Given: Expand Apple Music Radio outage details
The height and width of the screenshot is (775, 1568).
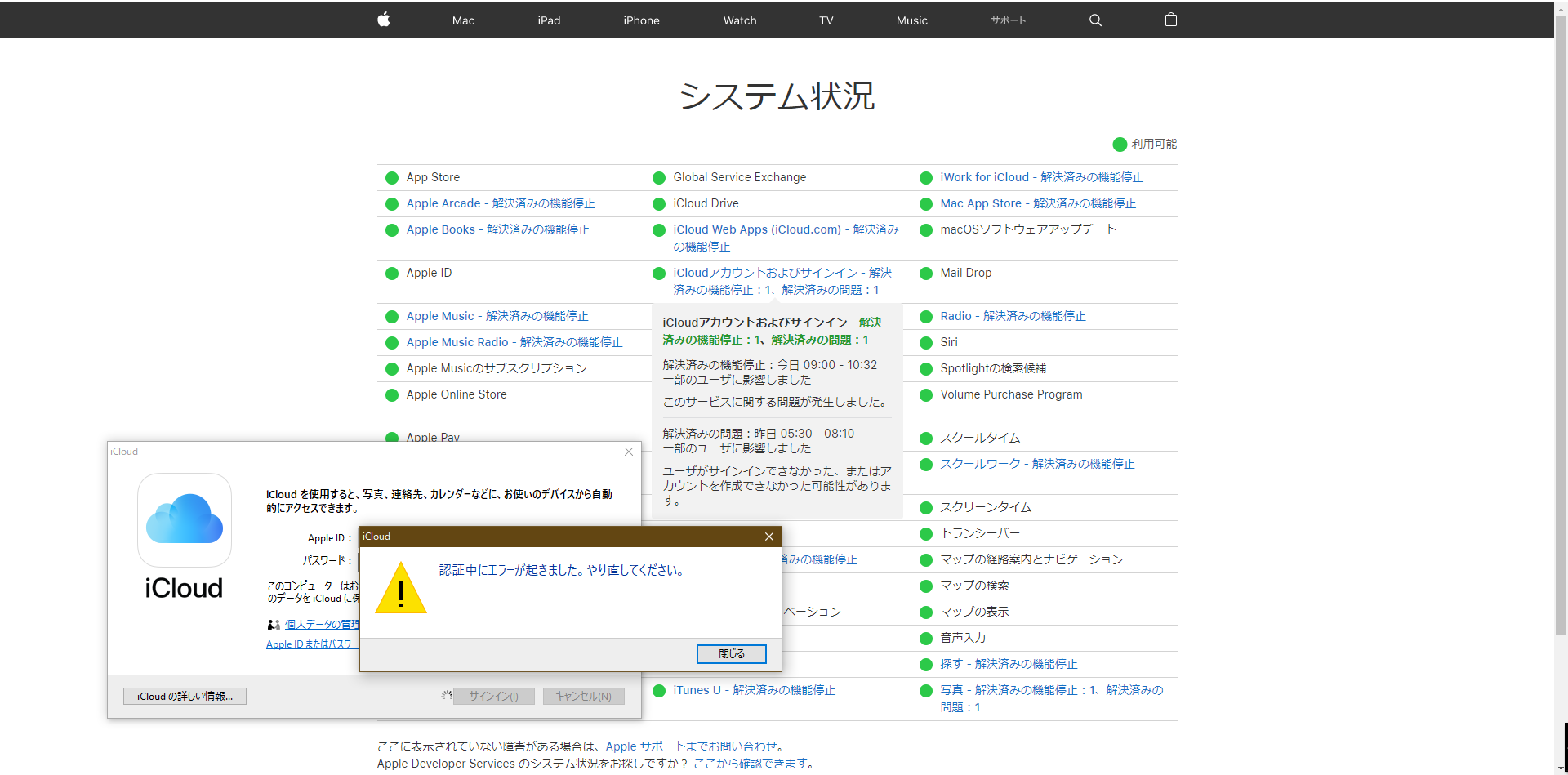Looking at the screenshot, I should coord(514,342).
